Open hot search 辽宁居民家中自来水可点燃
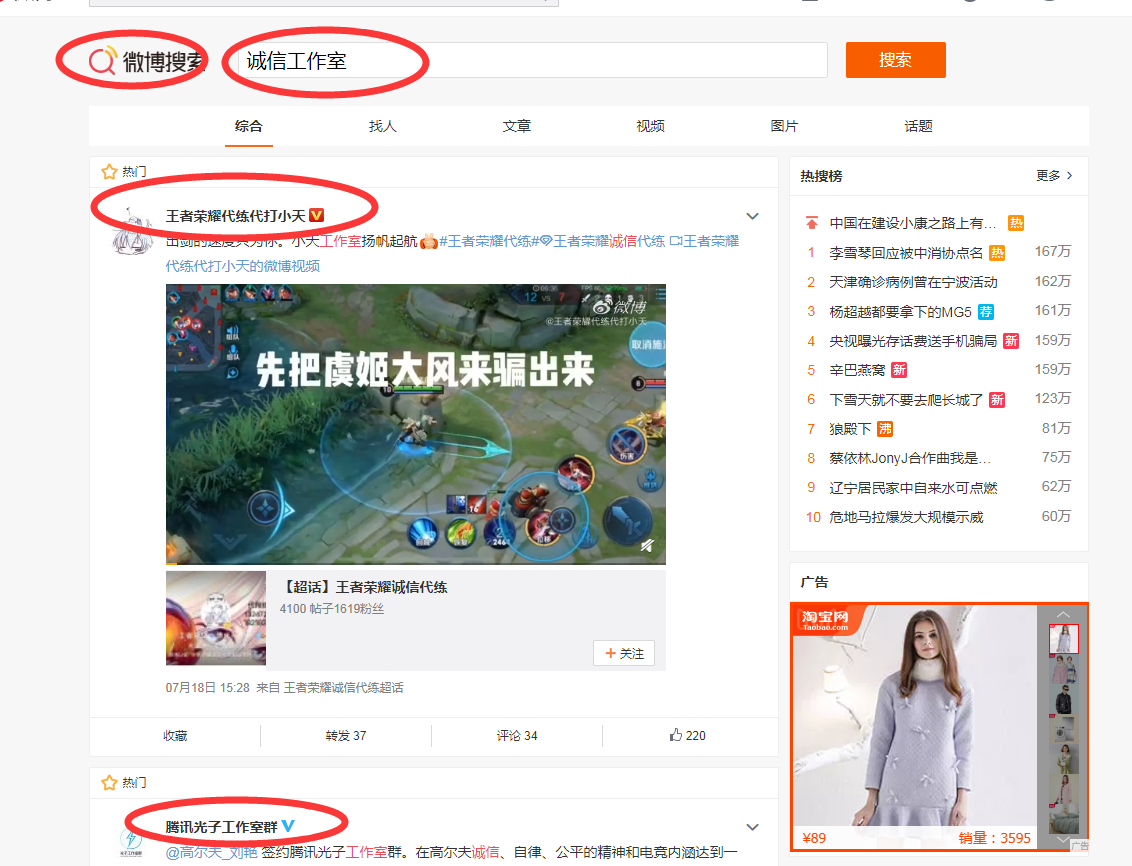The height and width of the screenshot is (866, 1132). [x=913, y=488]
